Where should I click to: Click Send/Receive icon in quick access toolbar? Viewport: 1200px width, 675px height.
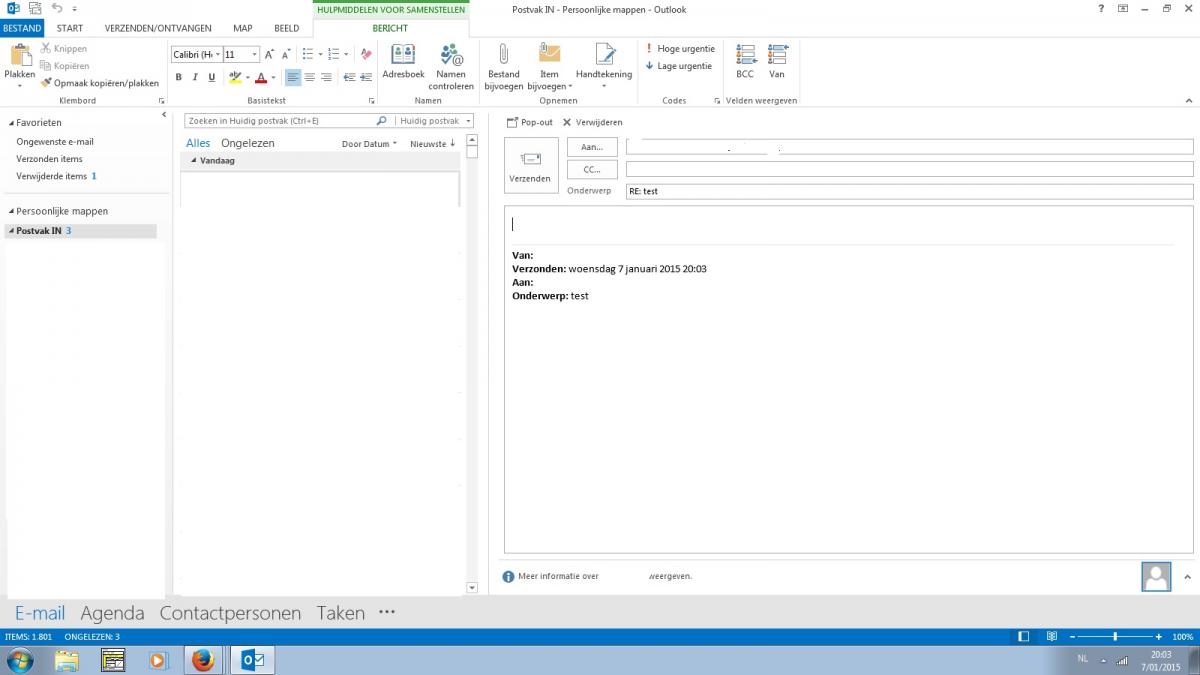click(x=35, y=8)
